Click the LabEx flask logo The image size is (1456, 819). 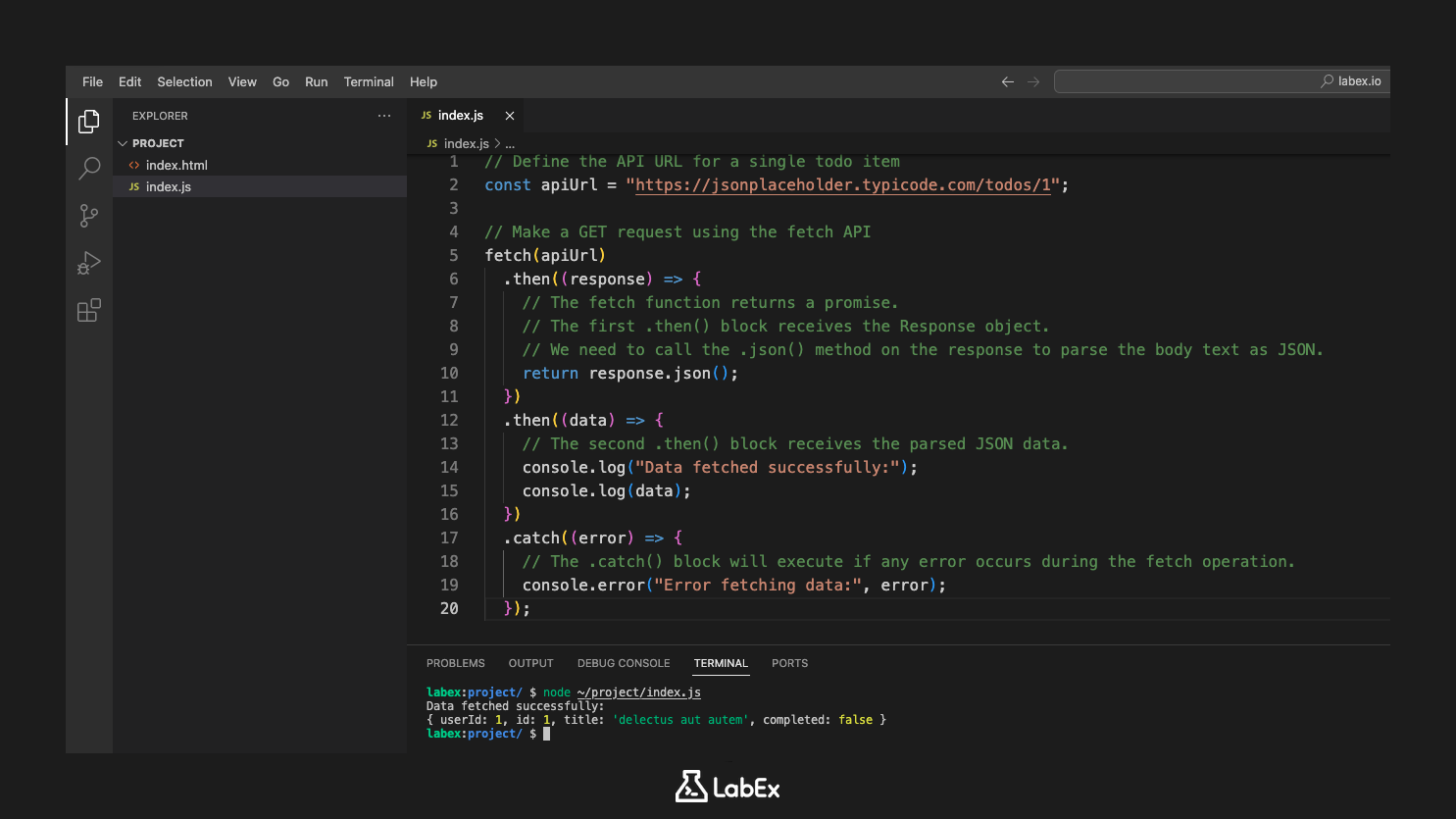tap(690, 787)
